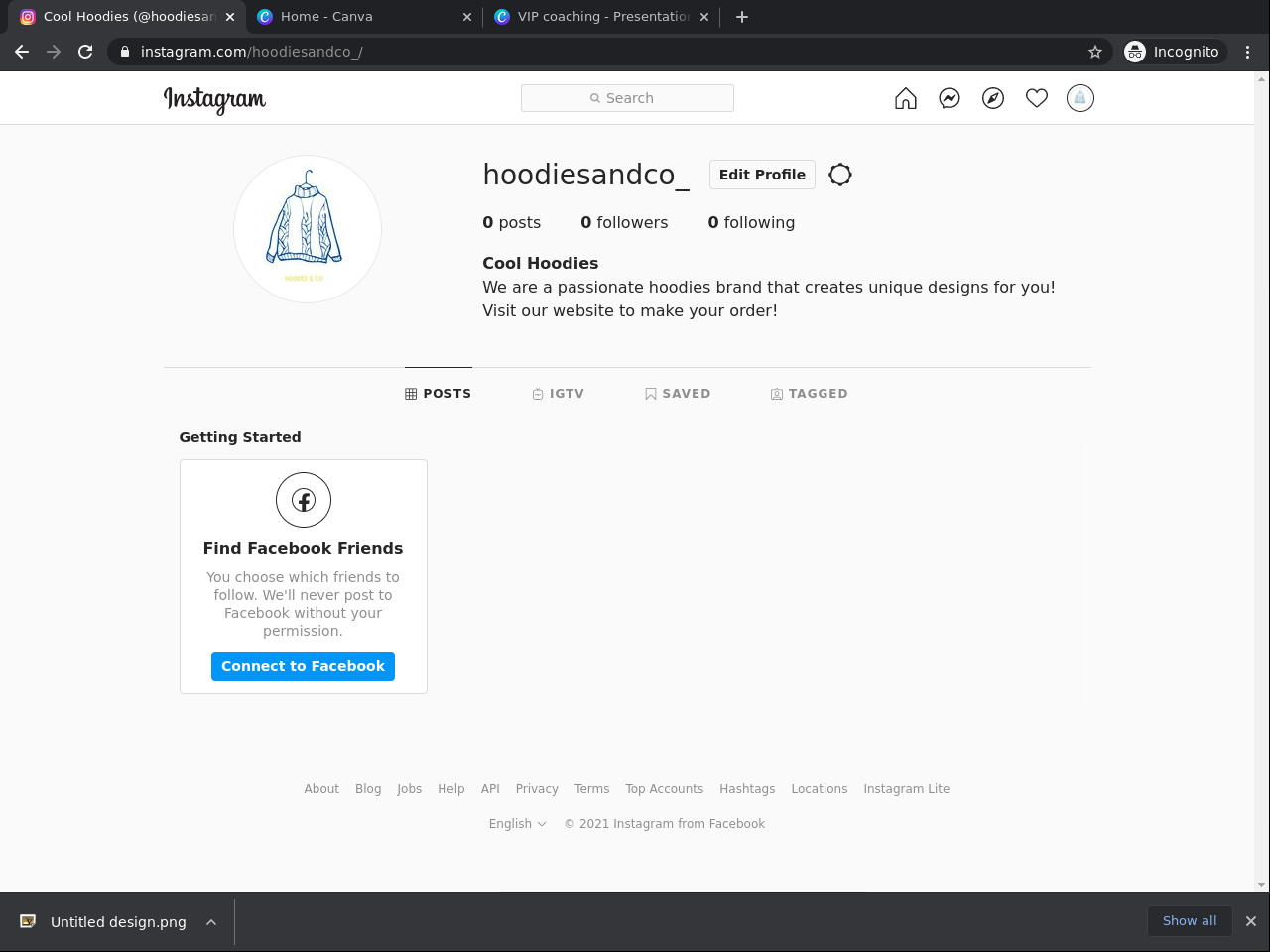View the 0 followers list
This screenshot has height=952, width=1270.
tap(624, 223)
